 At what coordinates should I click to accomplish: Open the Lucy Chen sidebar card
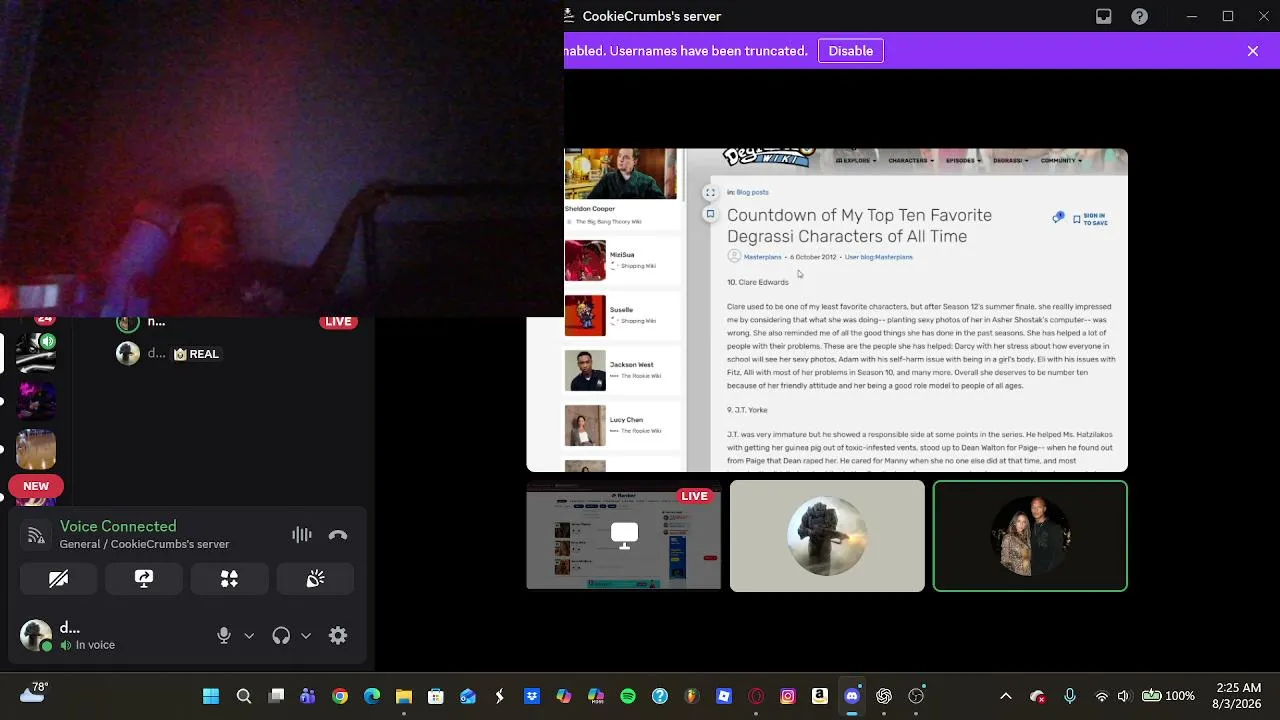tap(621, 425)
